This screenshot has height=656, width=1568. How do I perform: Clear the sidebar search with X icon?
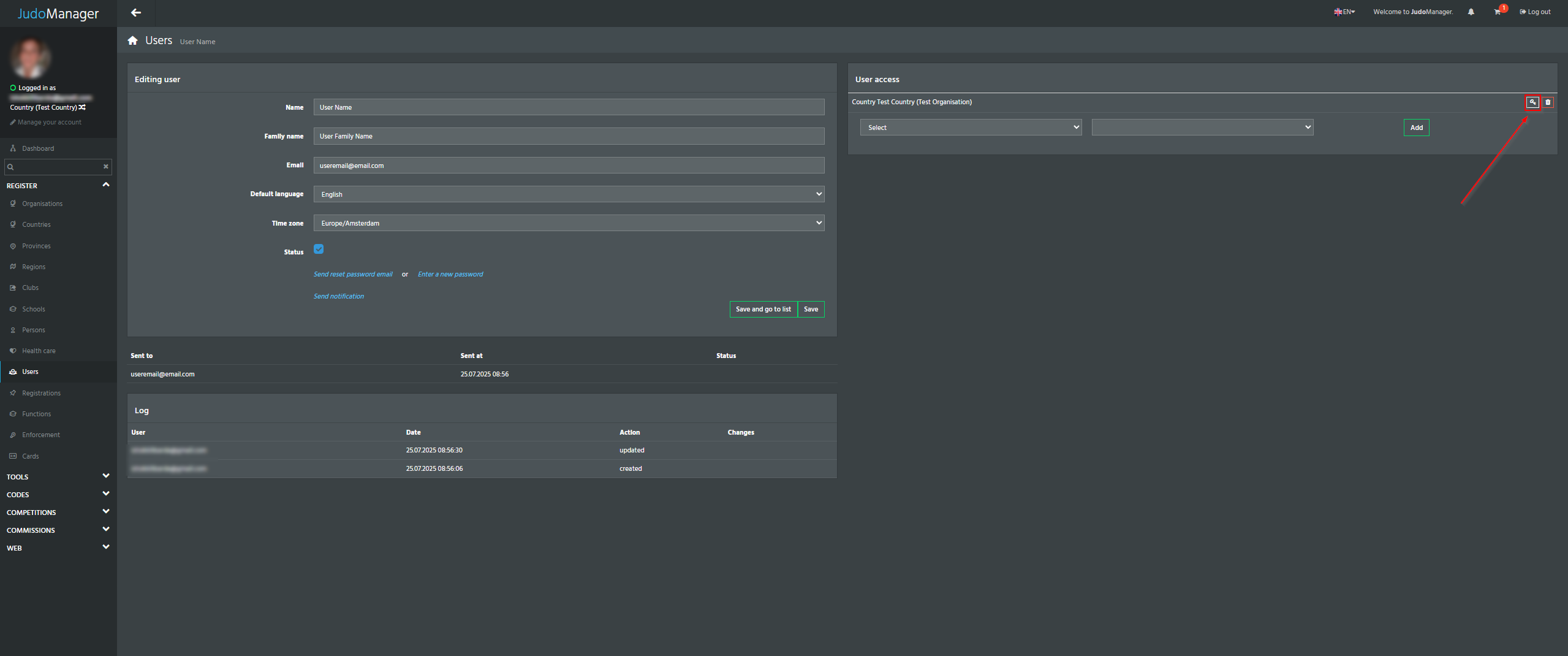tap(106, 167)
